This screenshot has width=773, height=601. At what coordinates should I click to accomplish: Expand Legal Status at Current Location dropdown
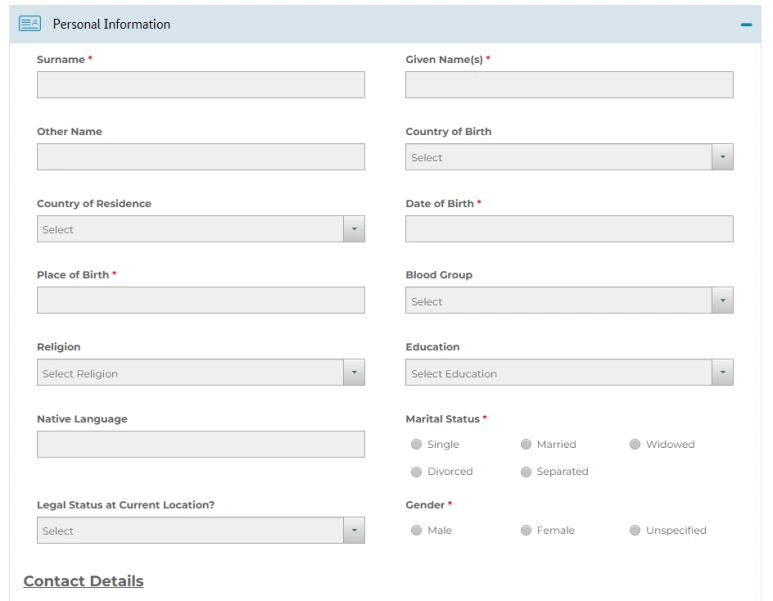click(201, 530)
